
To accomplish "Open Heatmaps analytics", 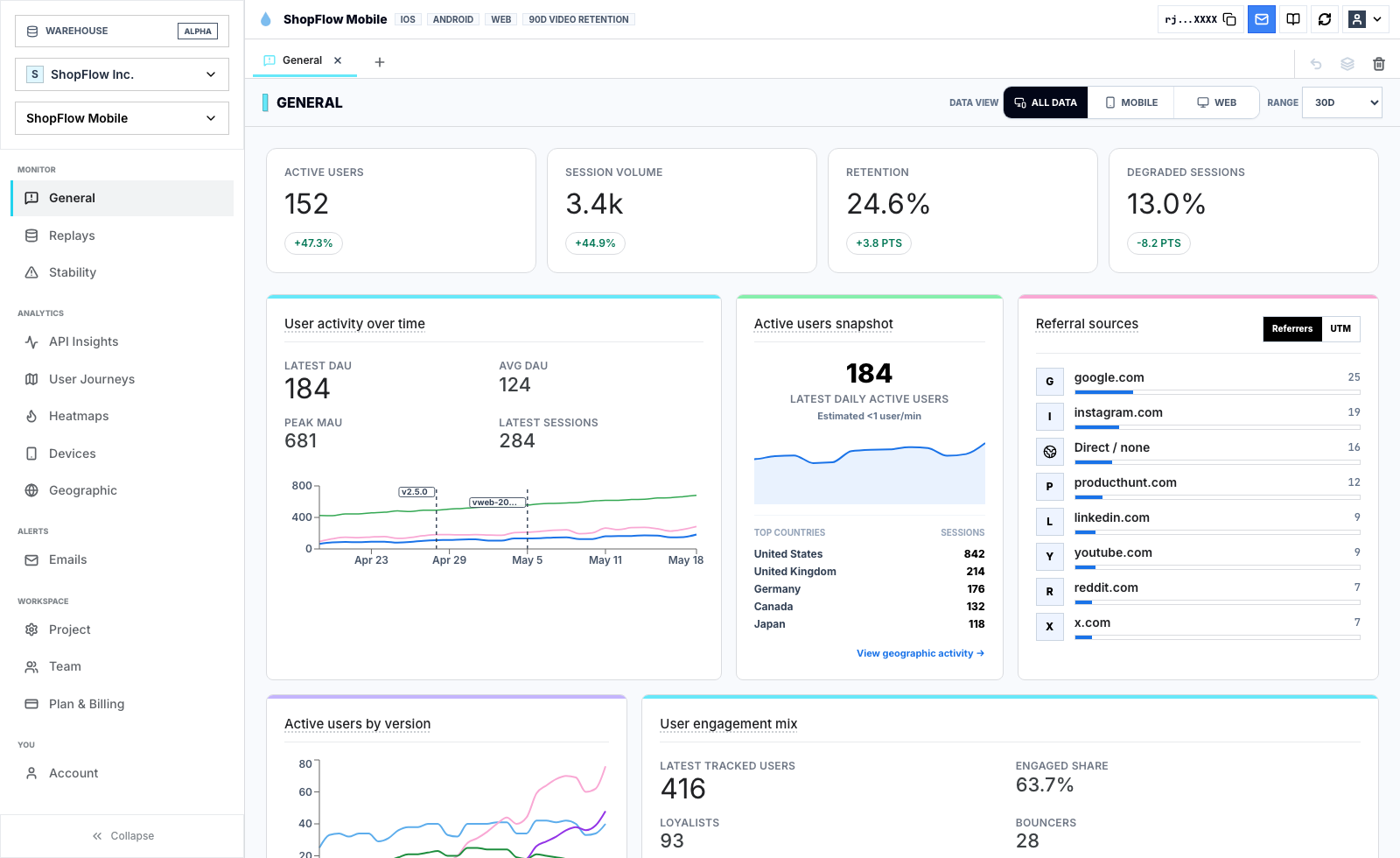I will [122, 416].
